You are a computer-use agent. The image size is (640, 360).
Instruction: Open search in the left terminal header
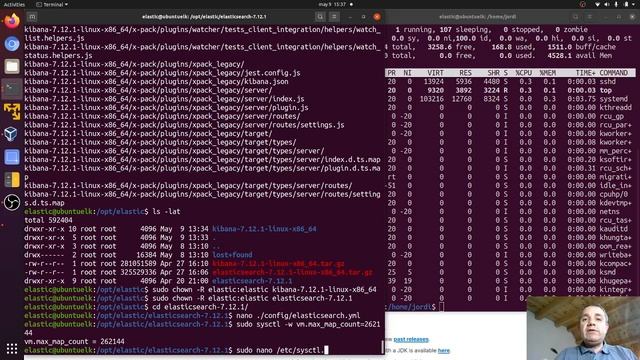pos(320,17)
